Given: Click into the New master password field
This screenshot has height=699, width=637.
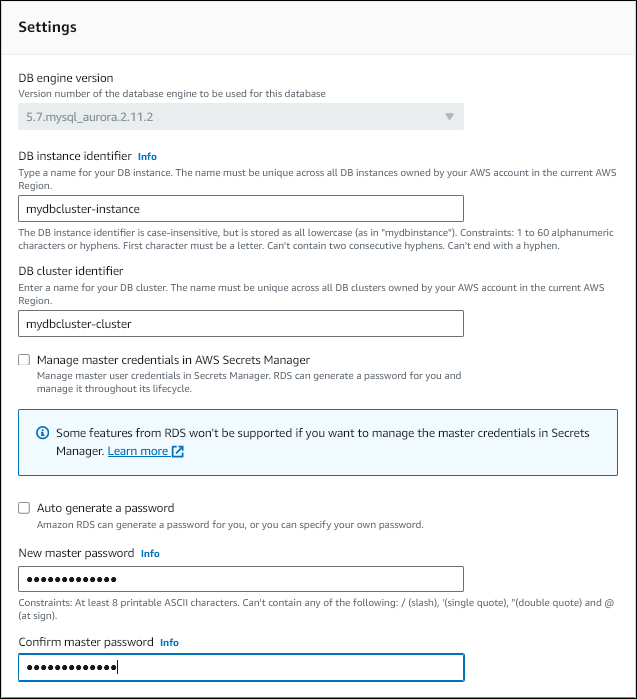Looking at the screenshot, I should point(241,579).
